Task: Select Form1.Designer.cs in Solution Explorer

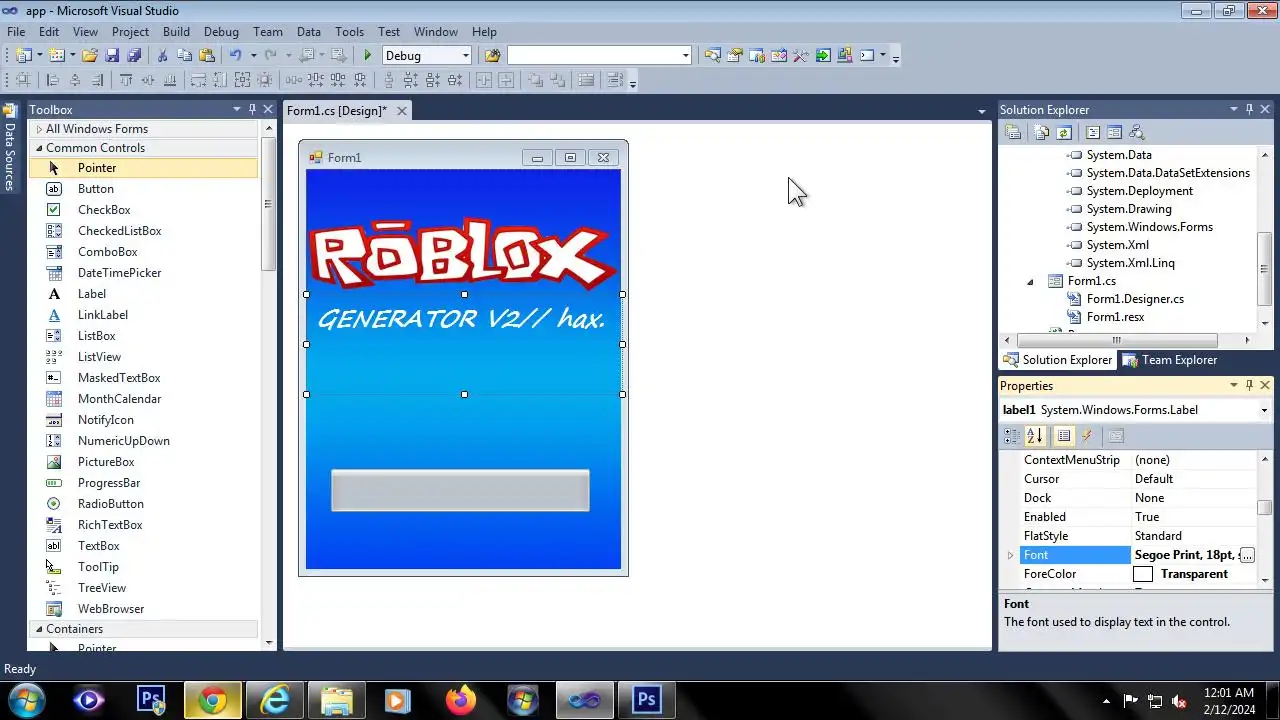Action: 1135,299
